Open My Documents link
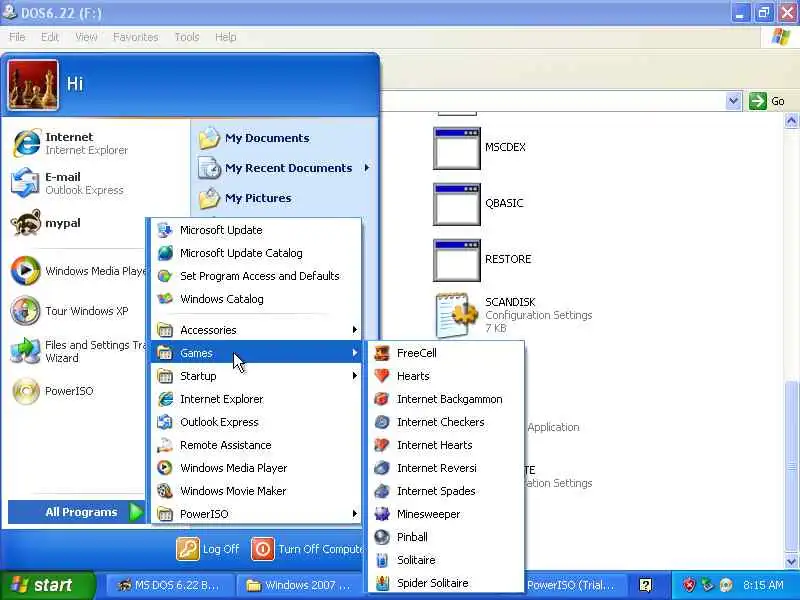Screen dimensions: 800x600 pos(254,138)
